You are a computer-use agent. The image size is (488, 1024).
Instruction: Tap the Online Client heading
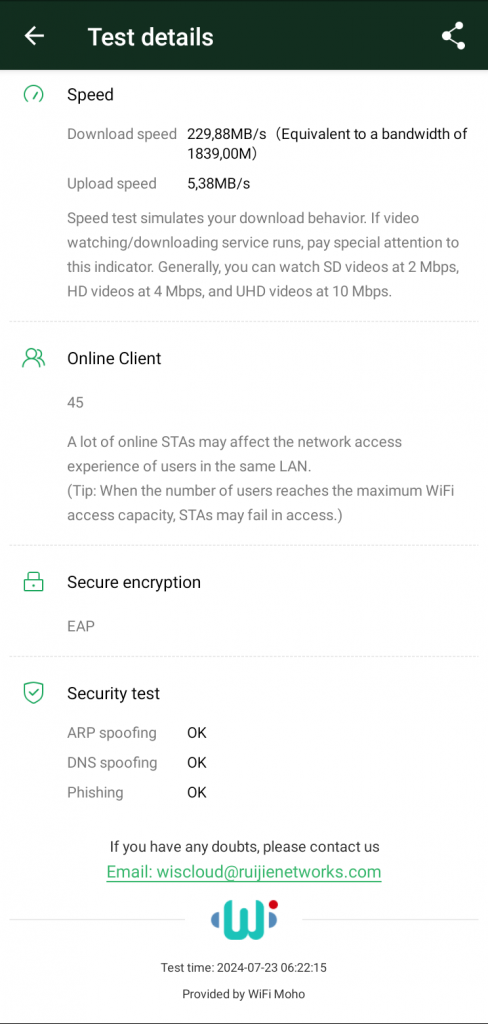coord(114,358)
